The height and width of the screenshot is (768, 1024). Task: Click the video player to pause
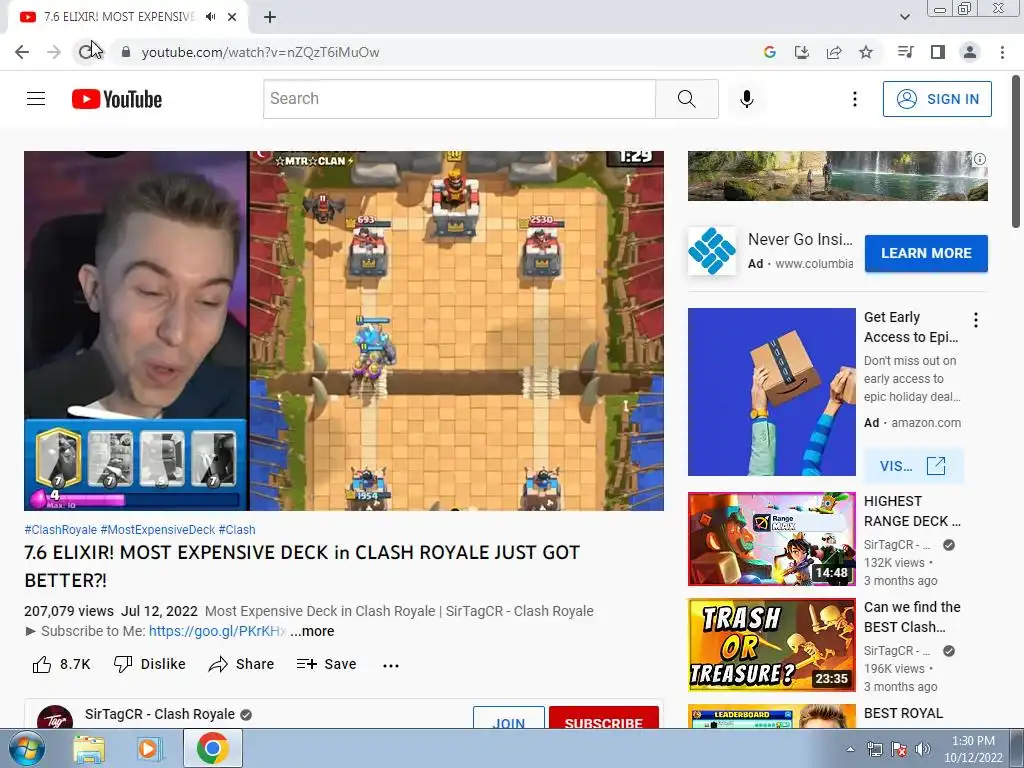coord(344,330)
